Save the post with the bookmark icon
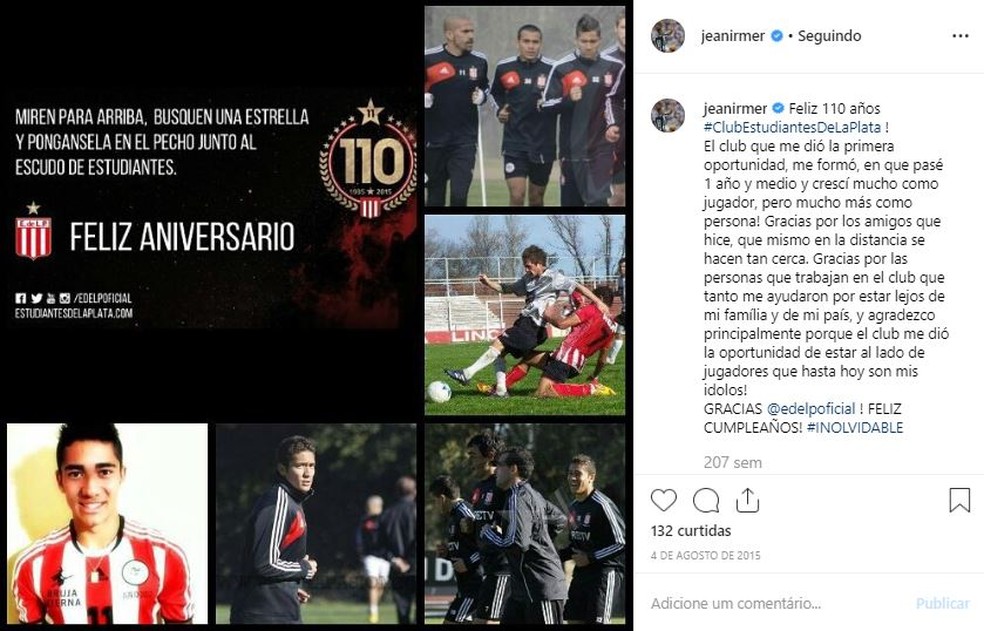Screen dimensions: 984x631 click(960, 500)
